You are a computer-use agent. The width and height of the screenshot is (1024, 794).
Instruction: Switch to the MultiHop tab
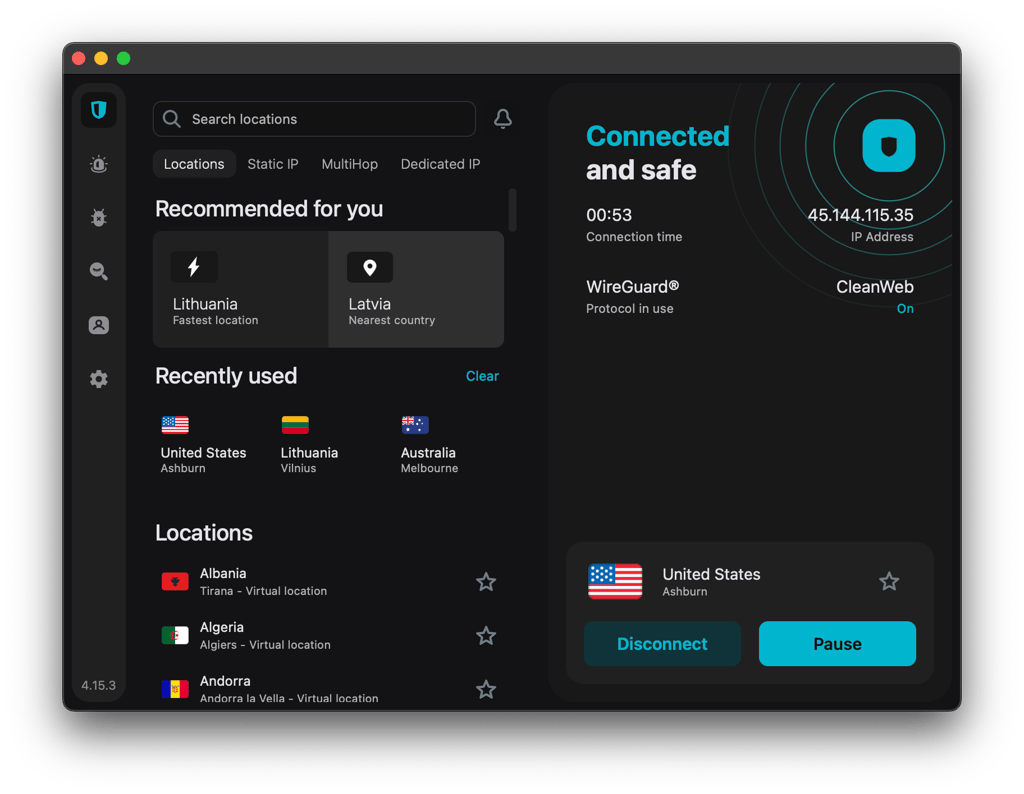[x=349, y=164]
